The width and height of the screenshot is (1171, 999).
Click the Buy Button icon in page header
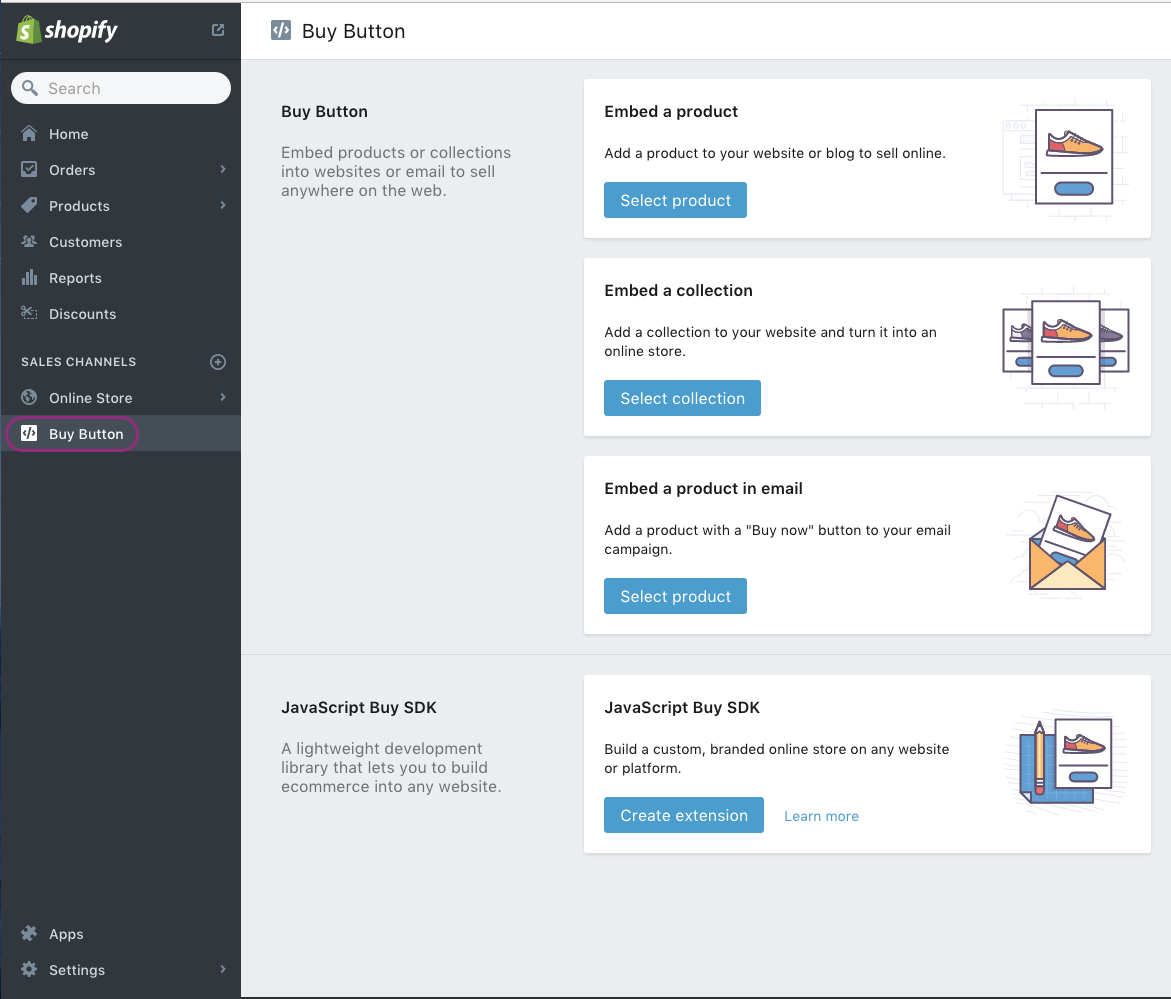click(281, 31)
